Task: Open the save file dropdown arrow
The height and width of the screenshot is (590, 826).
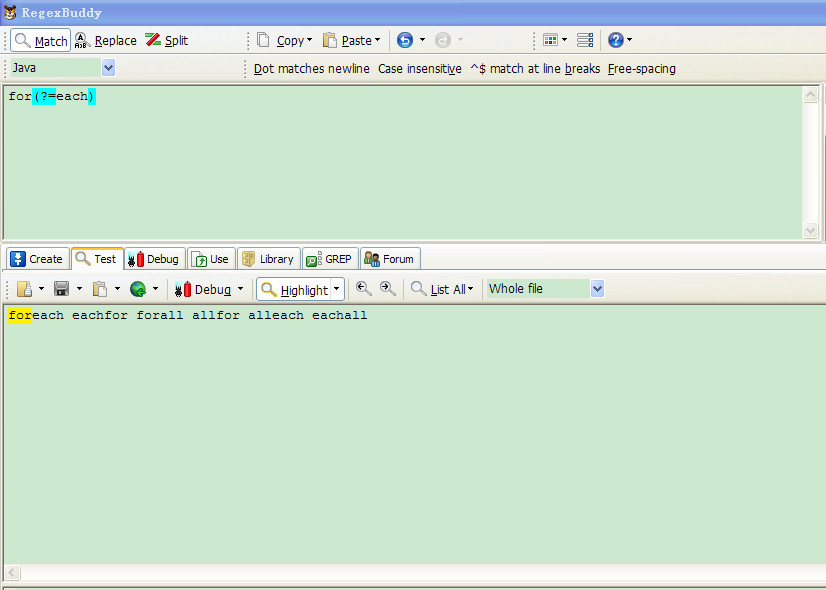Action: 79,289
